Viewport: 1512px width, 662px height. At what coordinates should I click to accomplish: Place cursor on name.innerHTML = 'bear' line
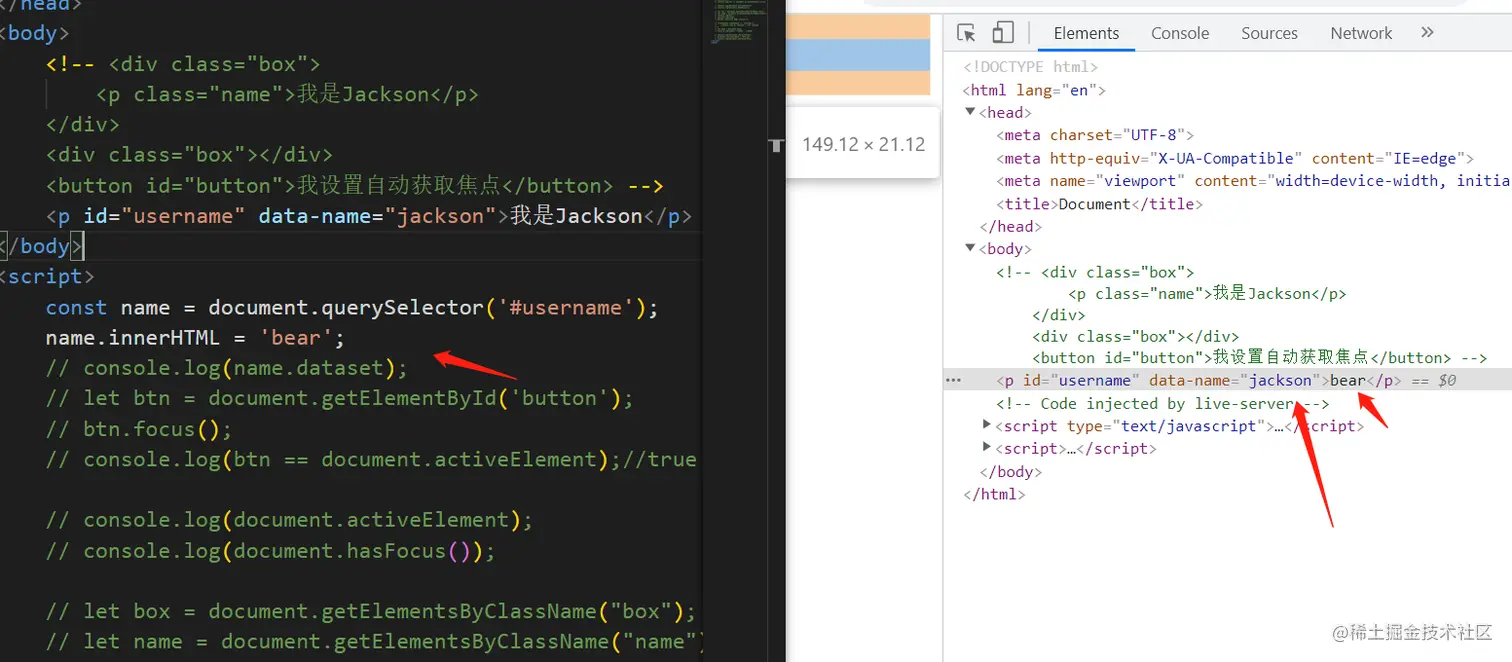(x=195, y=337)
